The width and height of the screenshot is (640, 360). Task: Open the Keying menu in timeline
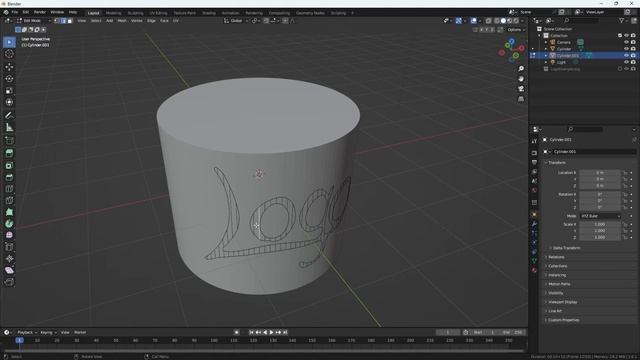click(48, 332)
